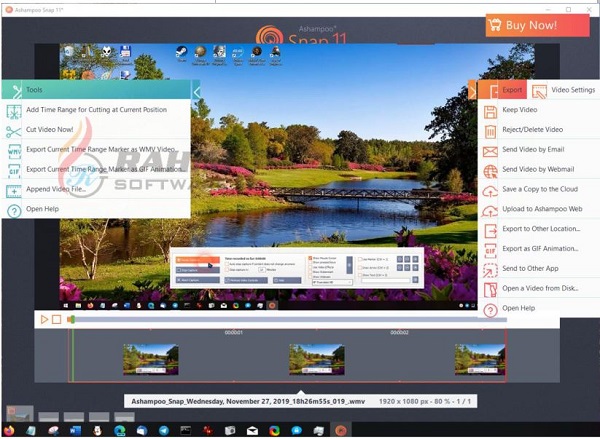The width and height of the screenshot is (600, 439).
Task: Switch to the Video Settings tab
Action: coord(564,90)
